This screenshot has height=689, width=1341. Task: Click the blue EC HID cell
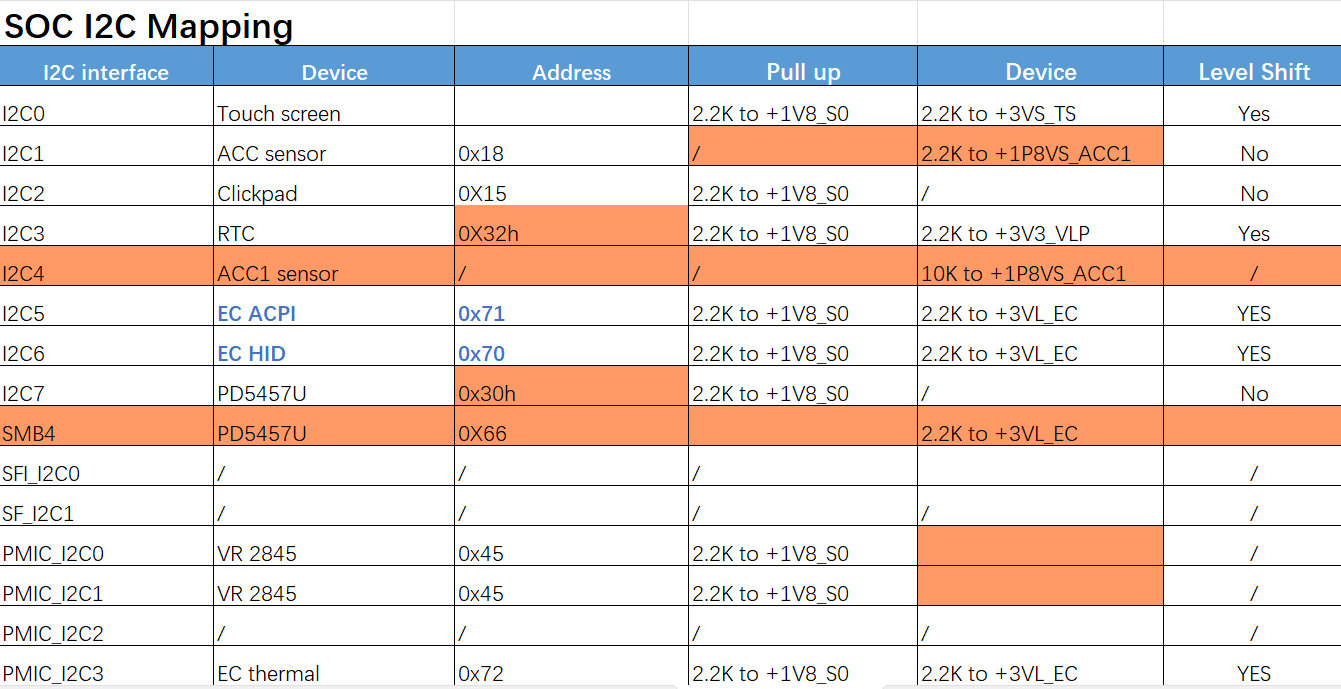334,346
